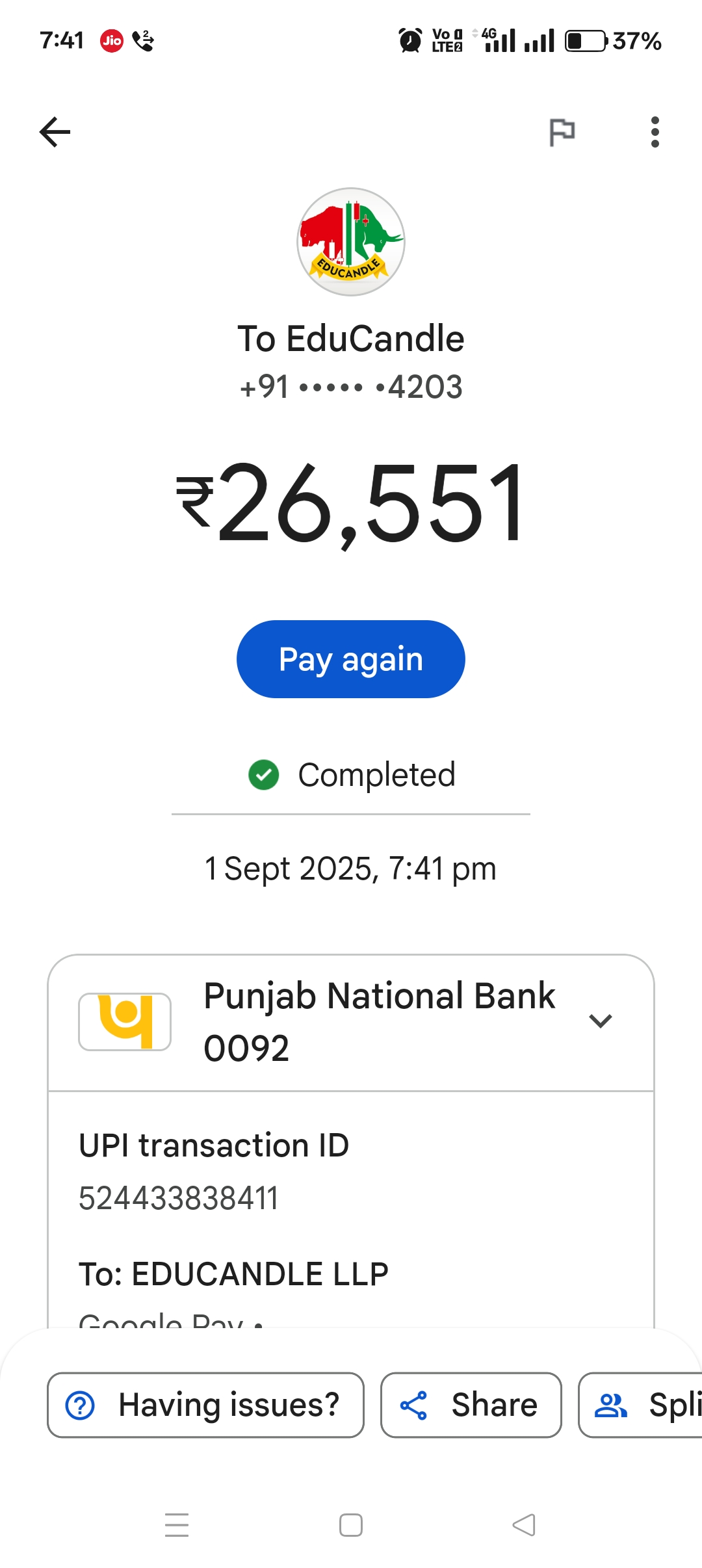Tap the EduCandle profile logo
The width and height of the screenshot is (702, 1568).
[351, 242]
